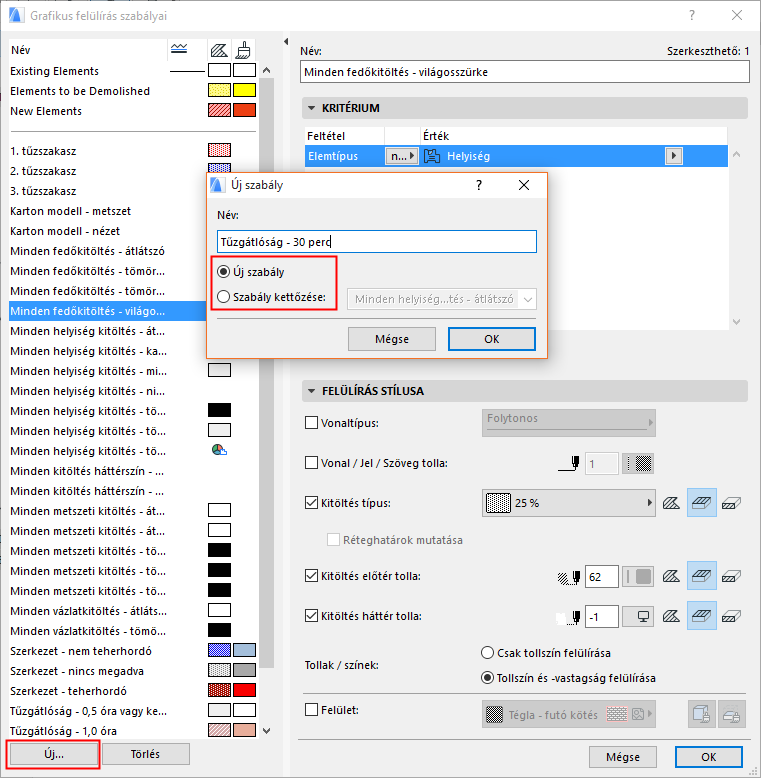Enable the Vonaltípus checkbox
Screen dimensions: 761x778
(312, 423)
